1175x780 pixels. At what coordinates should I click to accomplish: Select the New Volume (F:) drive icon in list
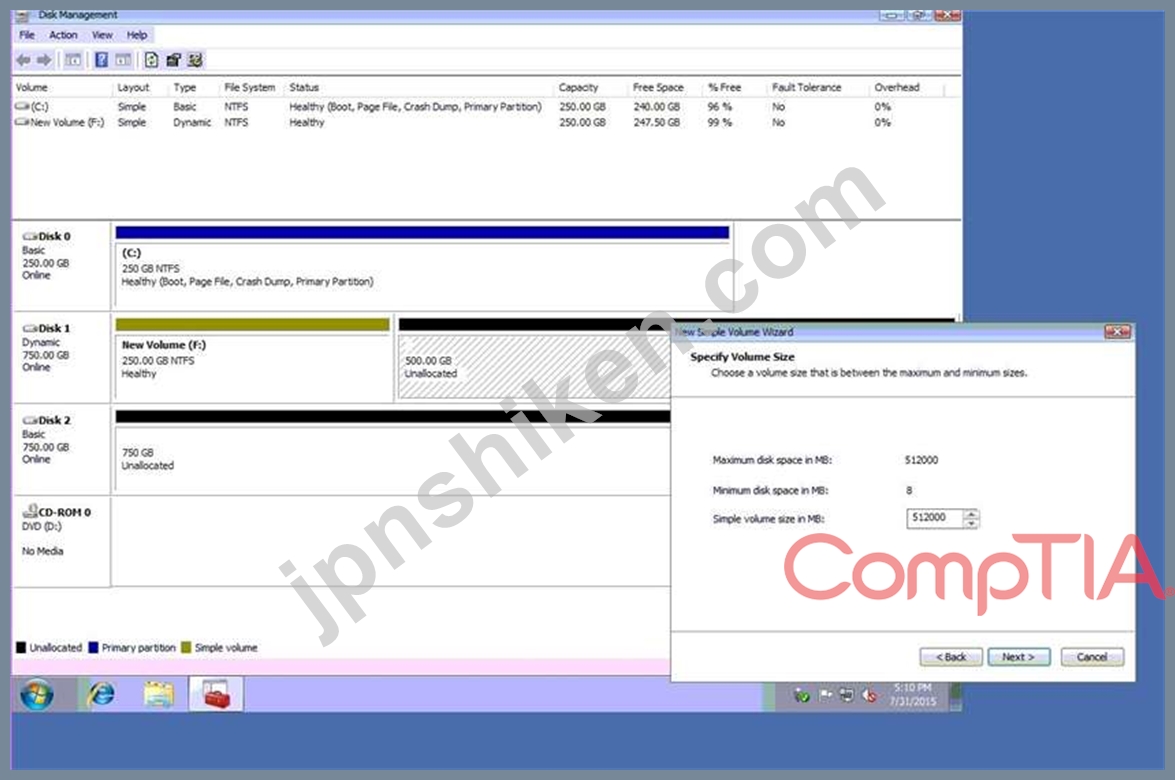22,122
